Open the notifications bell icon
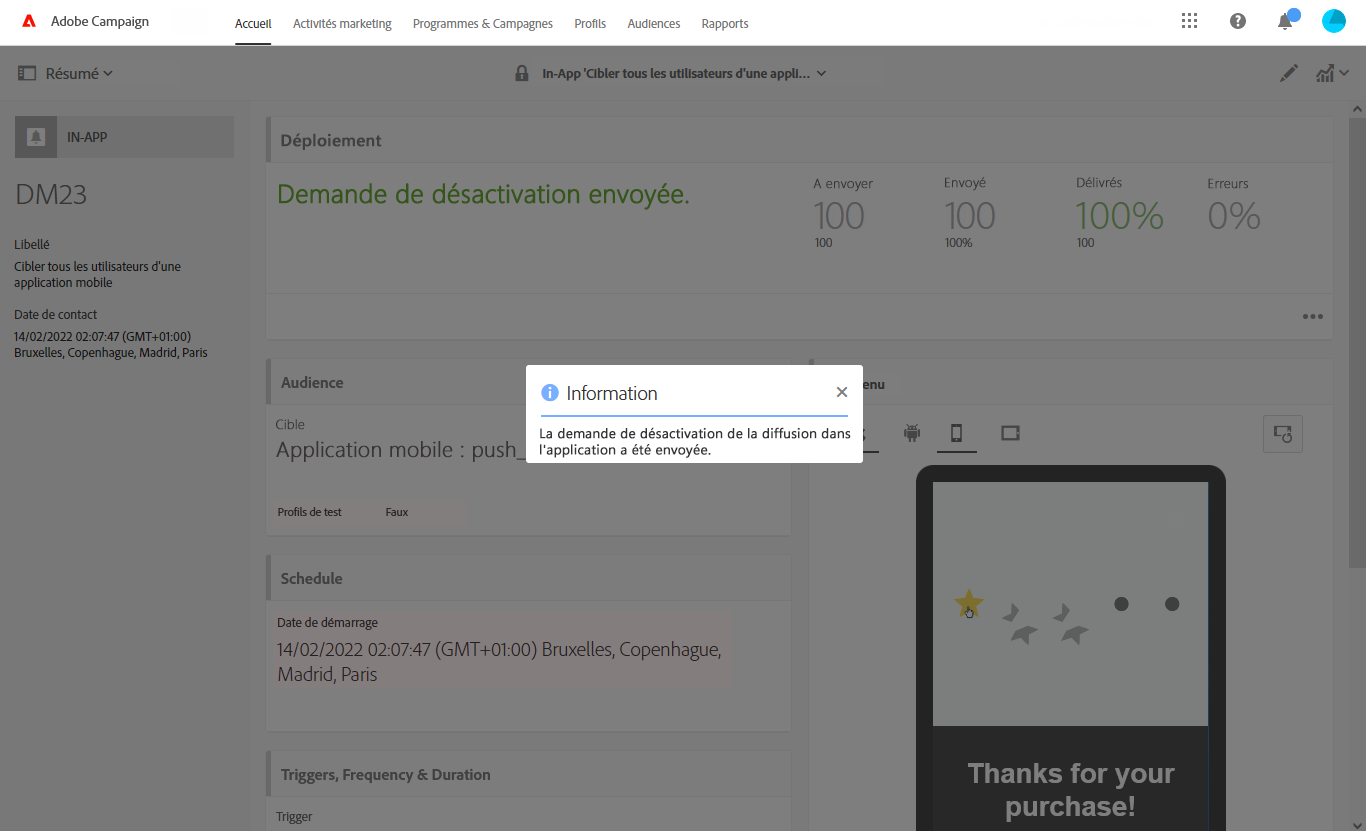Screen dimensions: 1366x831 [1286, 21]
